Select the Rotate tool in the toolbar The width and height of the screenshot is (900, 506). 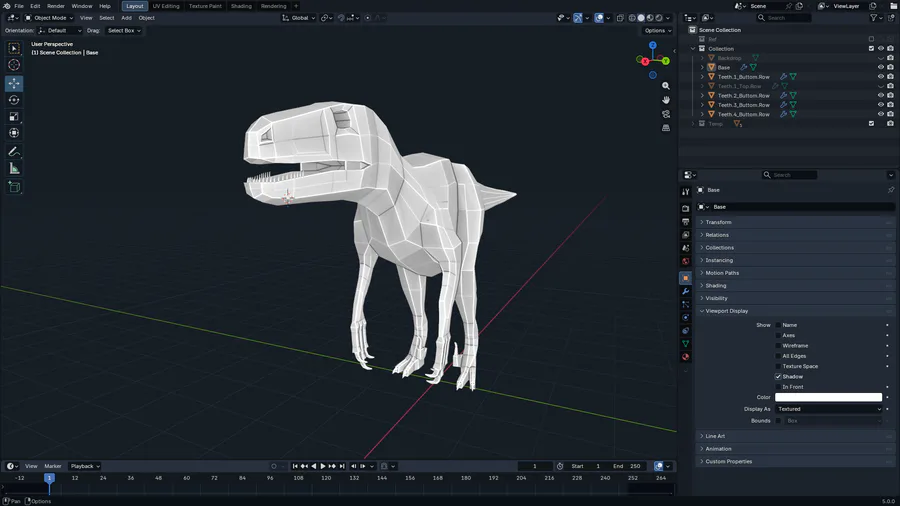tap(14, 100)
